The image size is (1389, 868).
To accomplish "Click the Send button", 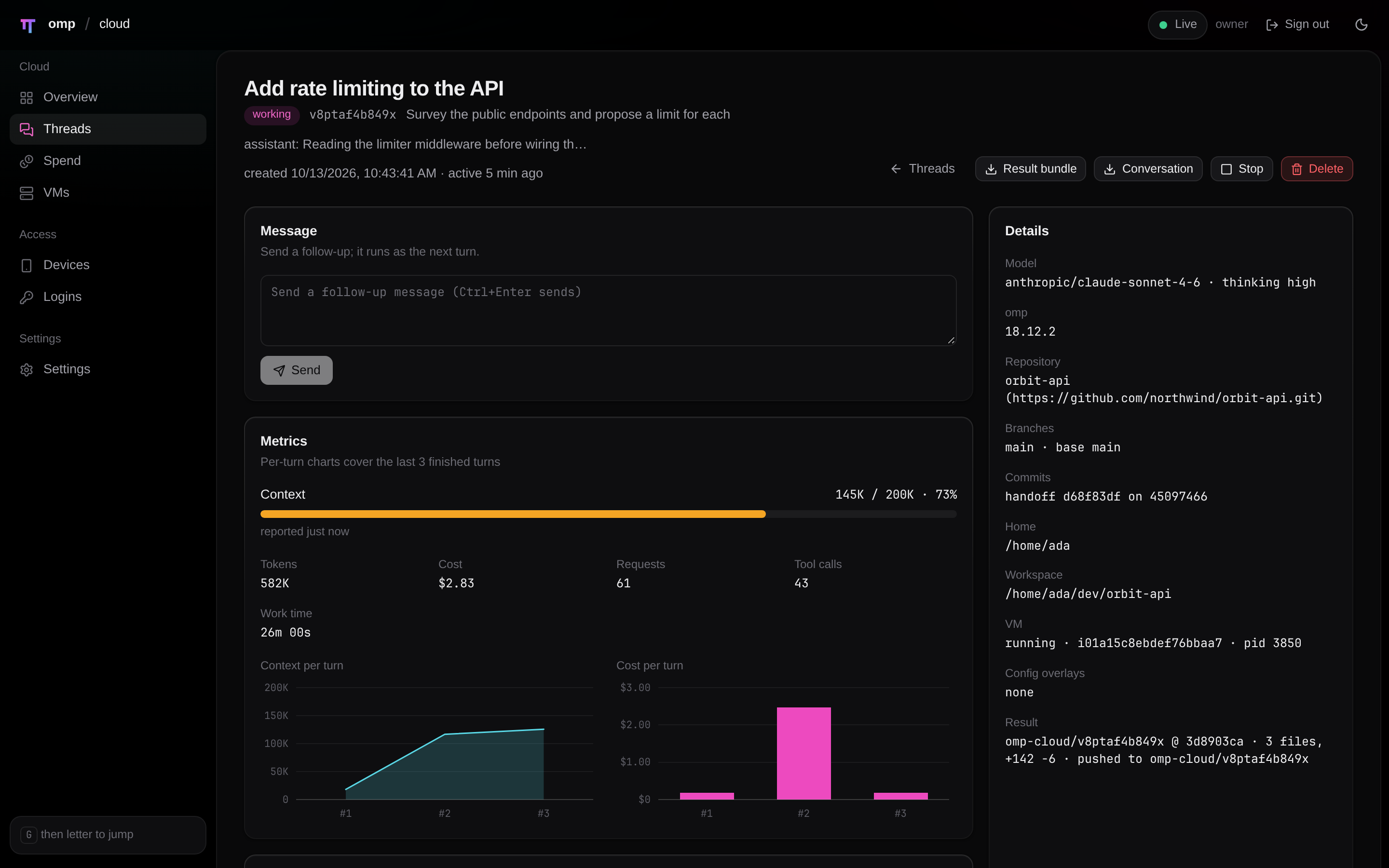I will click(x=296, y=370).
